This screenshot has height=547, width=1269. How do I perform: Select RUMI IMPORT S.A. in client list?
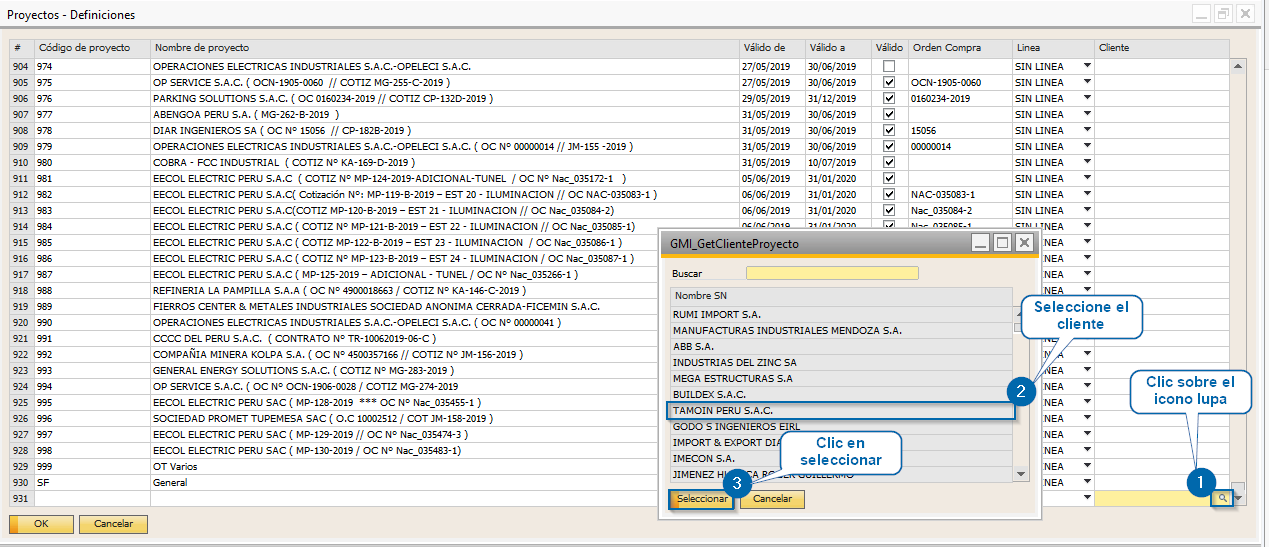[842, 314]
